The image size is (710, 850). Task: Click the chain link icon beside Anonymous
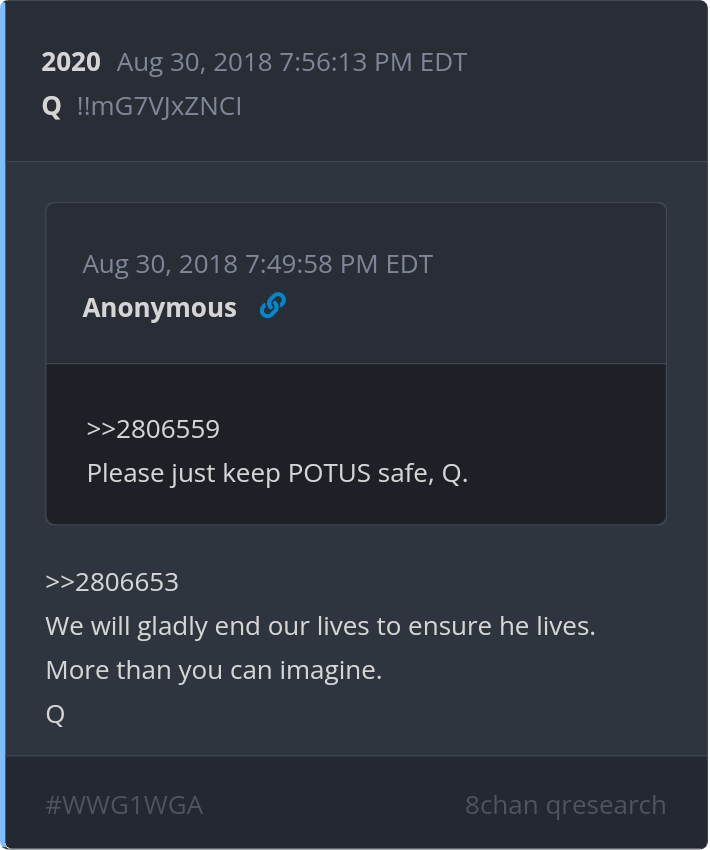point(272,306)
